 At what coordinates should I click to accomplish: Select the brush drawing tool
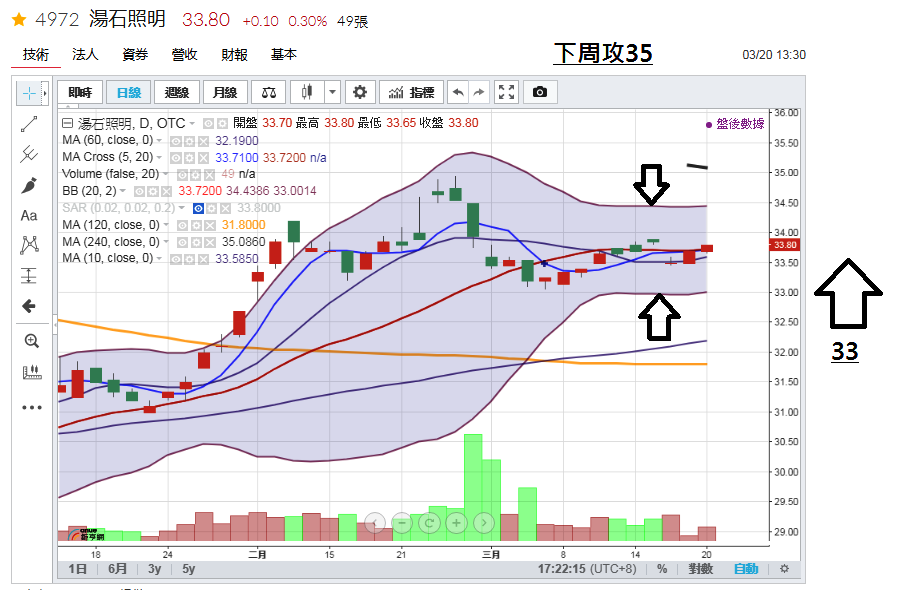pyautogui.click(x=29, y=185)
